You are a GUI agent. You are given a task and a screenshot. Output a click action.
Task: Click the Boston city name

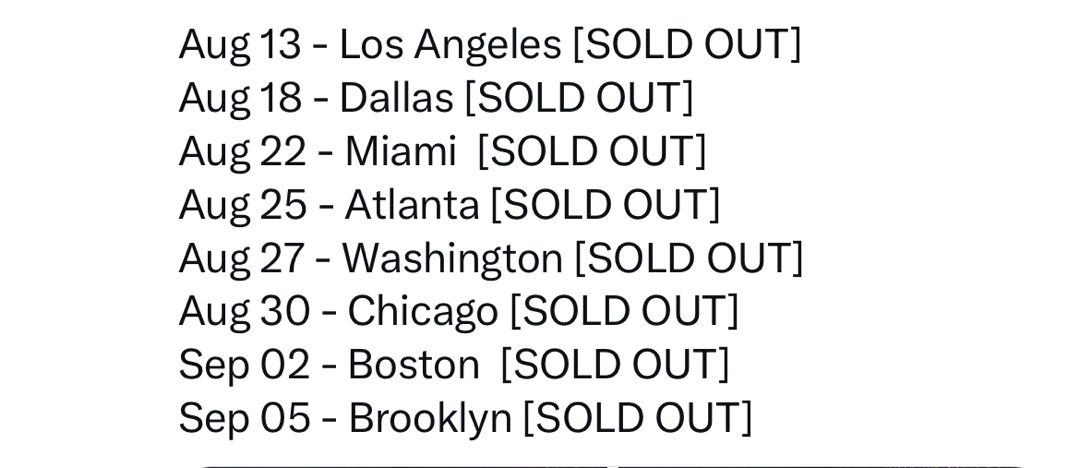pyautogui.click(x=414, y=364)
